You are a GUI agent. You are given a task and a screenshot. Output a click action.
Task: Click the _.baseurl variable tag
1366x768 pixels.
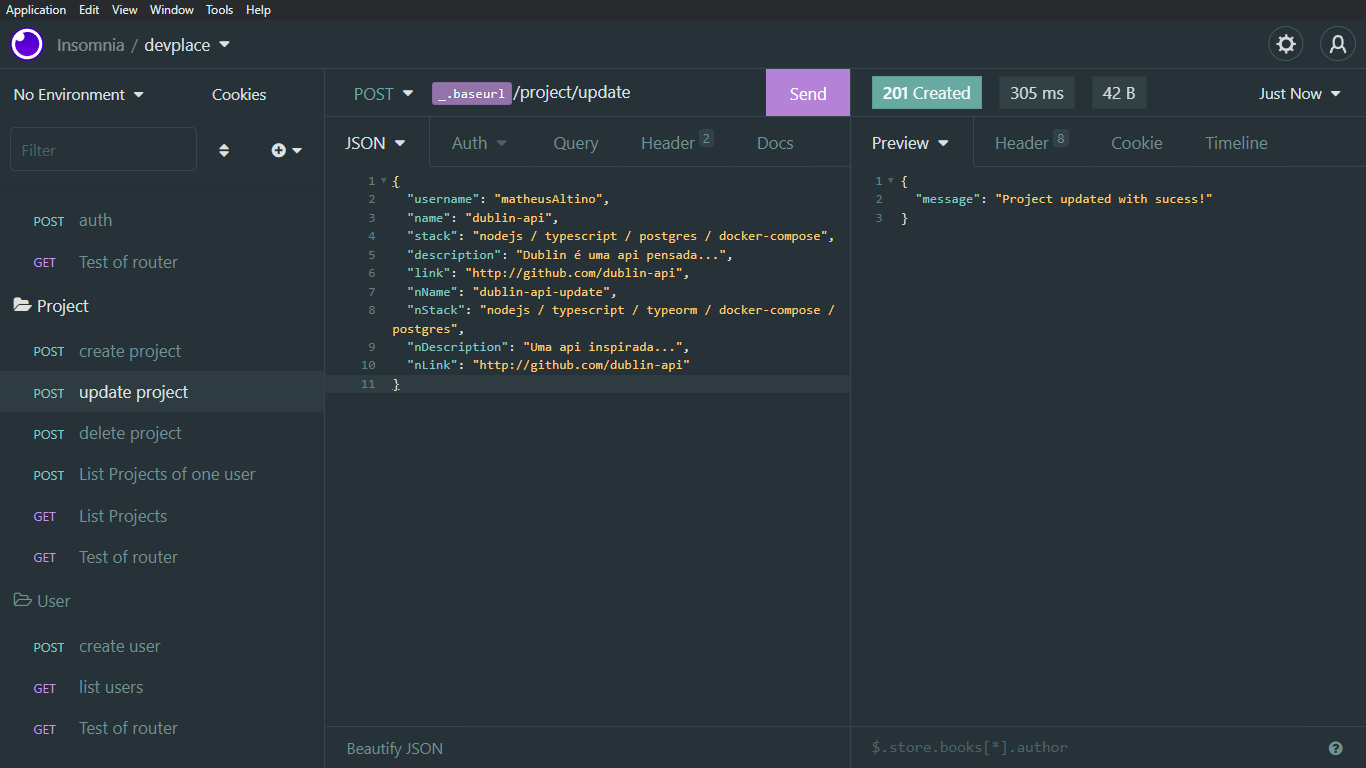pyautogui.click(x=472, y=93)
